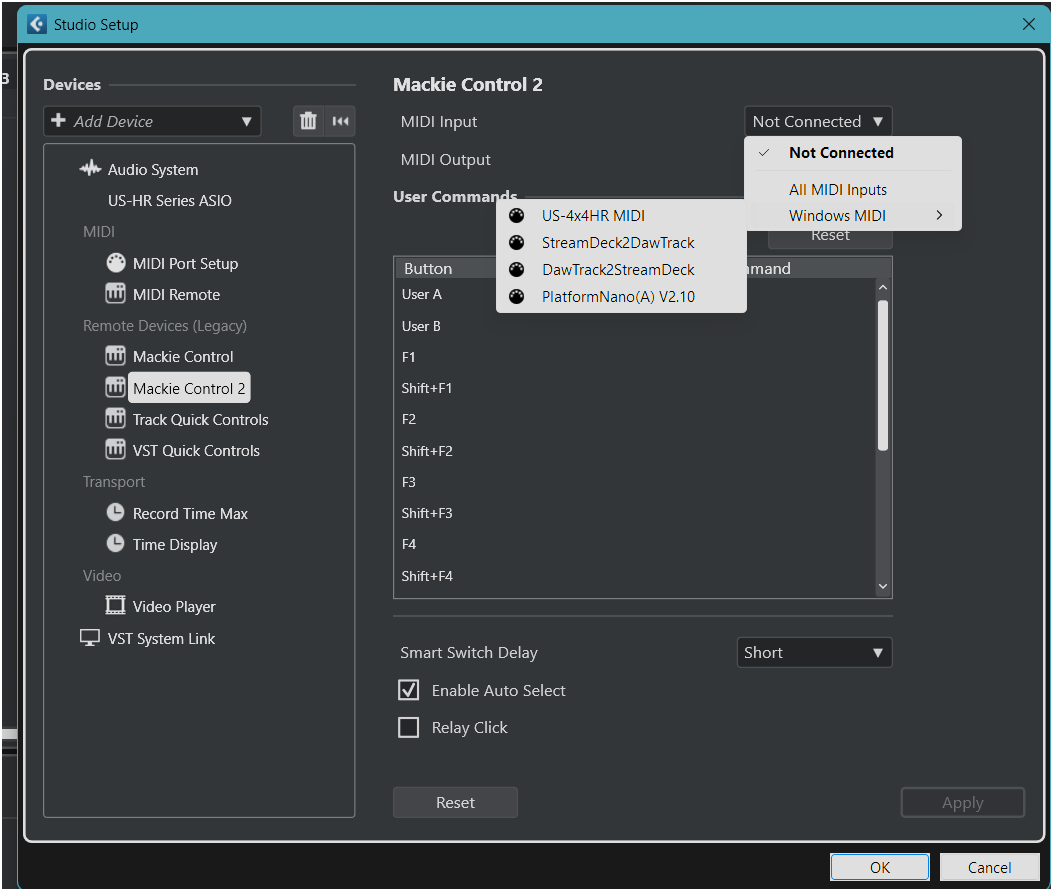Image resolution: width=1053 pixels, height=891 pixels.
Task: Click the VST System Link monitor icon
Action: (90, 638)
